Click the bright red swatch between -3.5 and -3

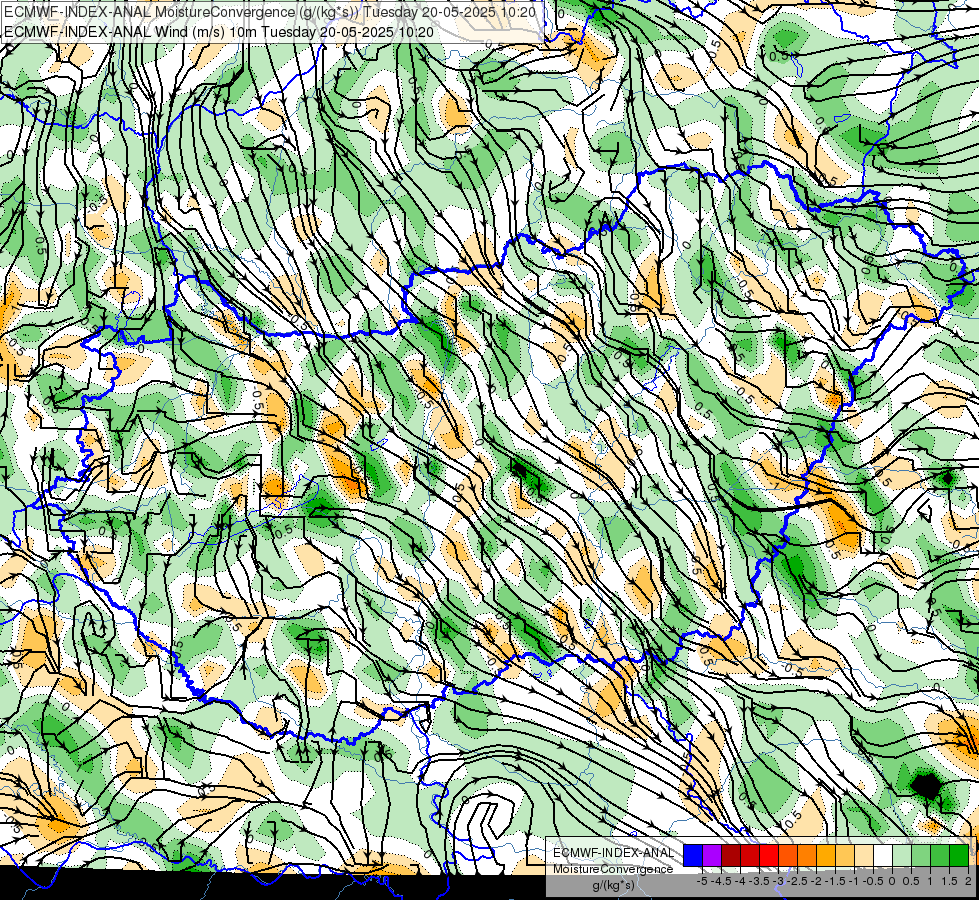(769, 855)
